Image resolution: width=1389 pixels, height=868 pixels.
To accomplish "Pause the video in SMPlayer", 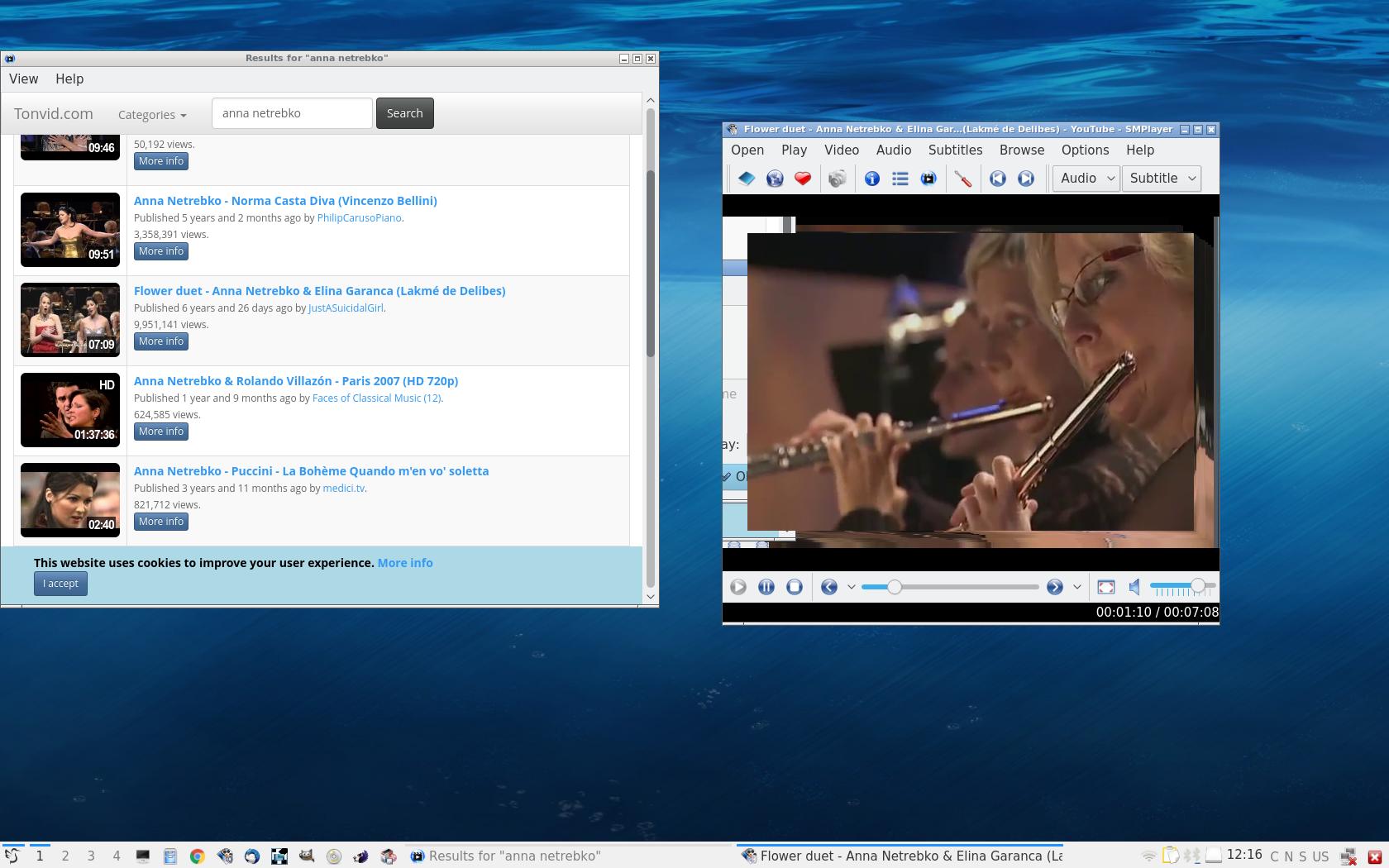I will [x=766, y=587].
